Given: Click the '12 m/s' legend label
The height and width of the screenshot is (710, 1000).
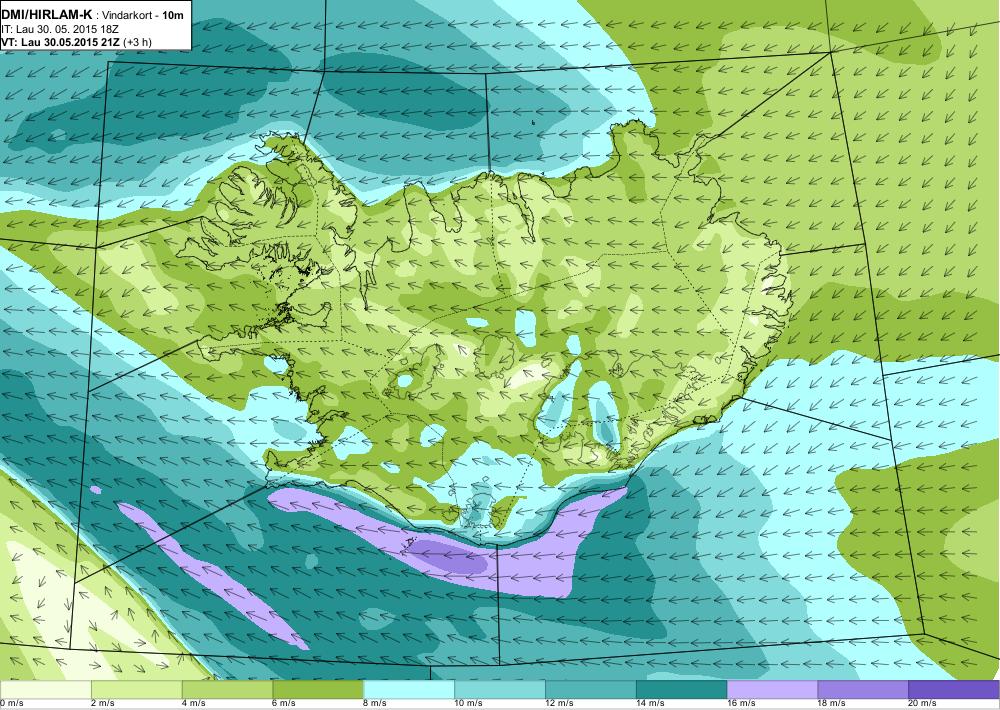Looking at the screenshot, I should (559, 704).
